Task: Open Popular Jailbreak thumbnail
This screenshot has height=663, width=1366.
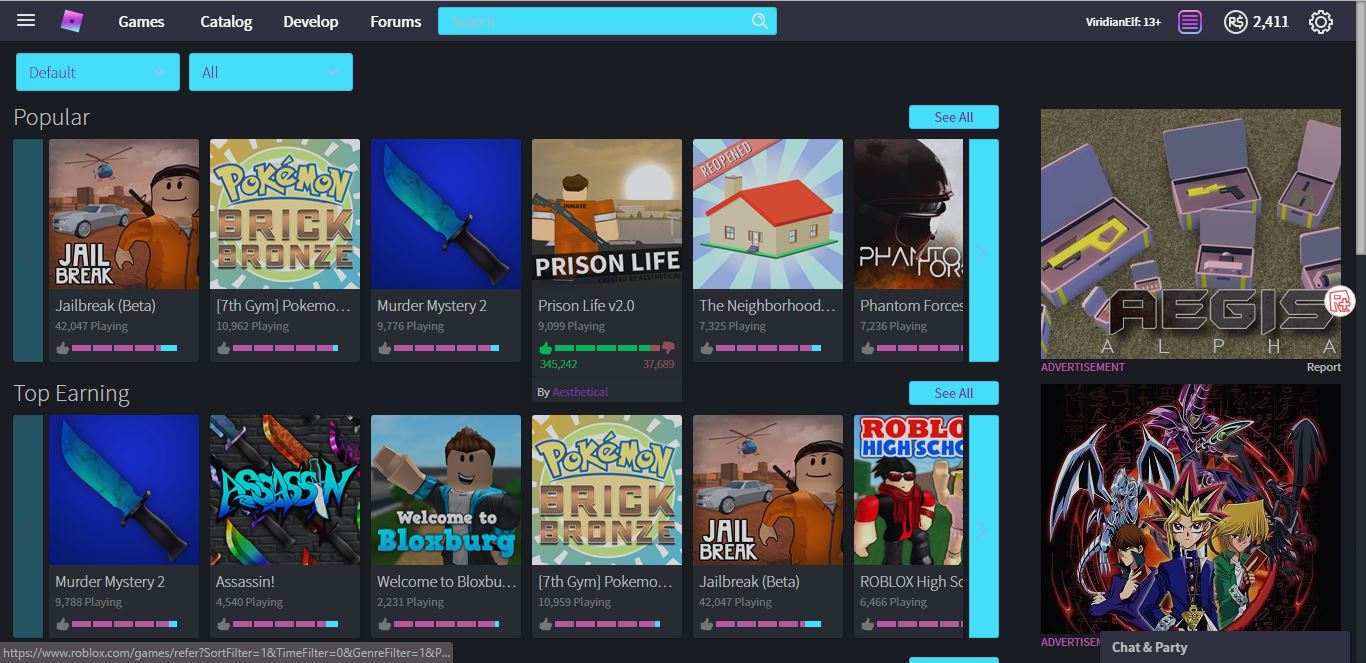Action: pos(124,214)
